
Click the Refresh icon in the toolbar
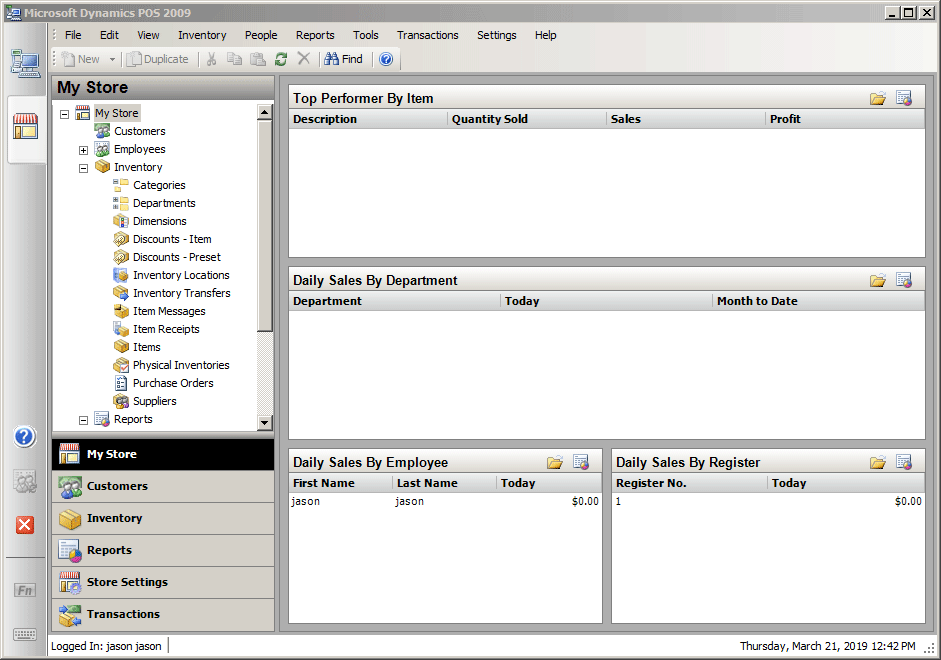tap(281, 59)
